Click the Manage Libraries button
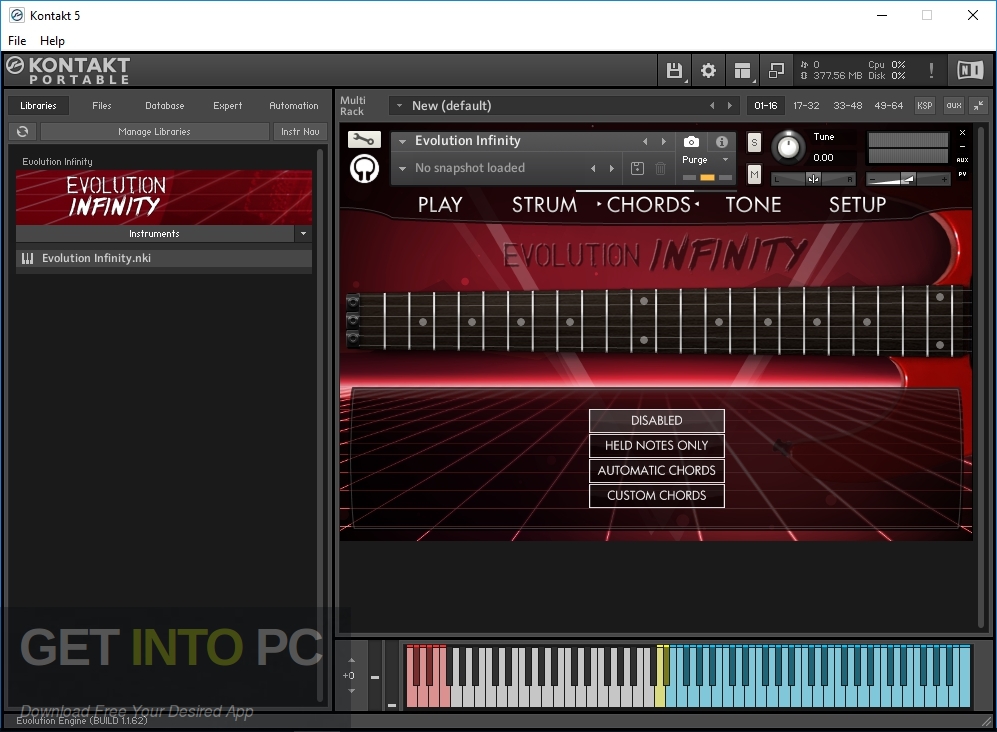997x732 pixels. pyautogui.click(x=155, y=132)
